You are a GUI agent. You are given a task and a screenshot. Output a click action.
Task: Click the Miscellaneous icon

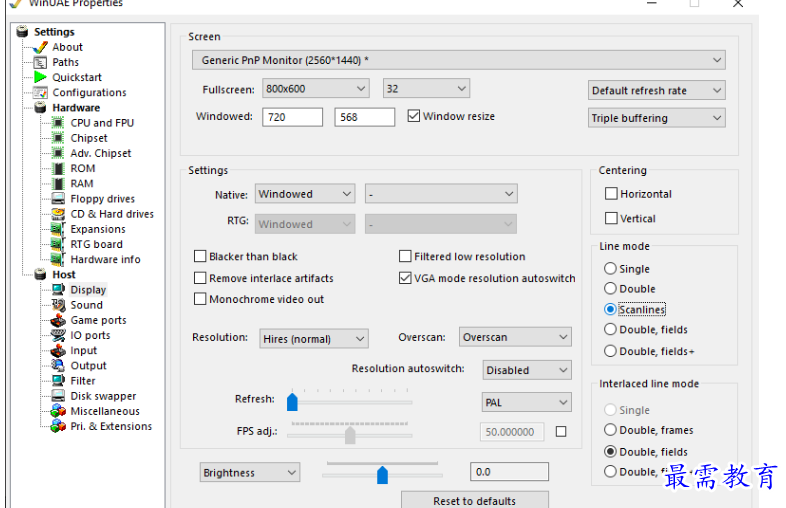(x=58, y=411)
